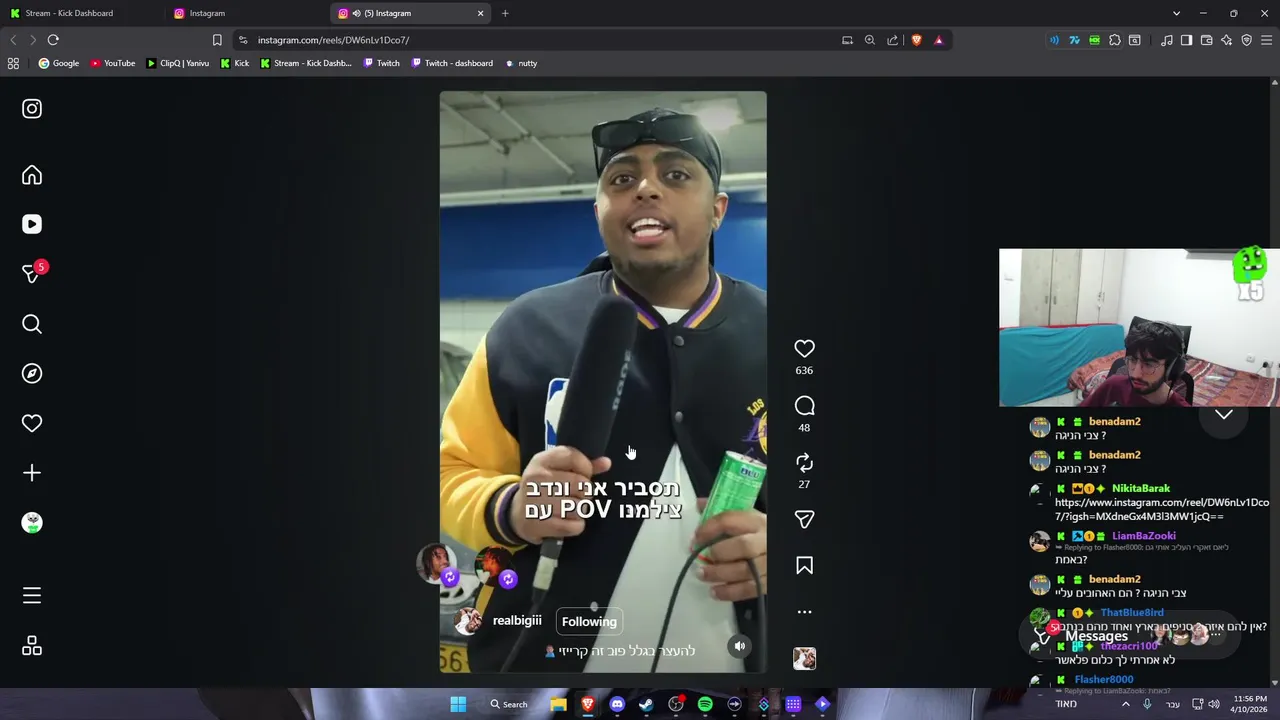Open direct messages icon with 5 badge

(32, 273)
